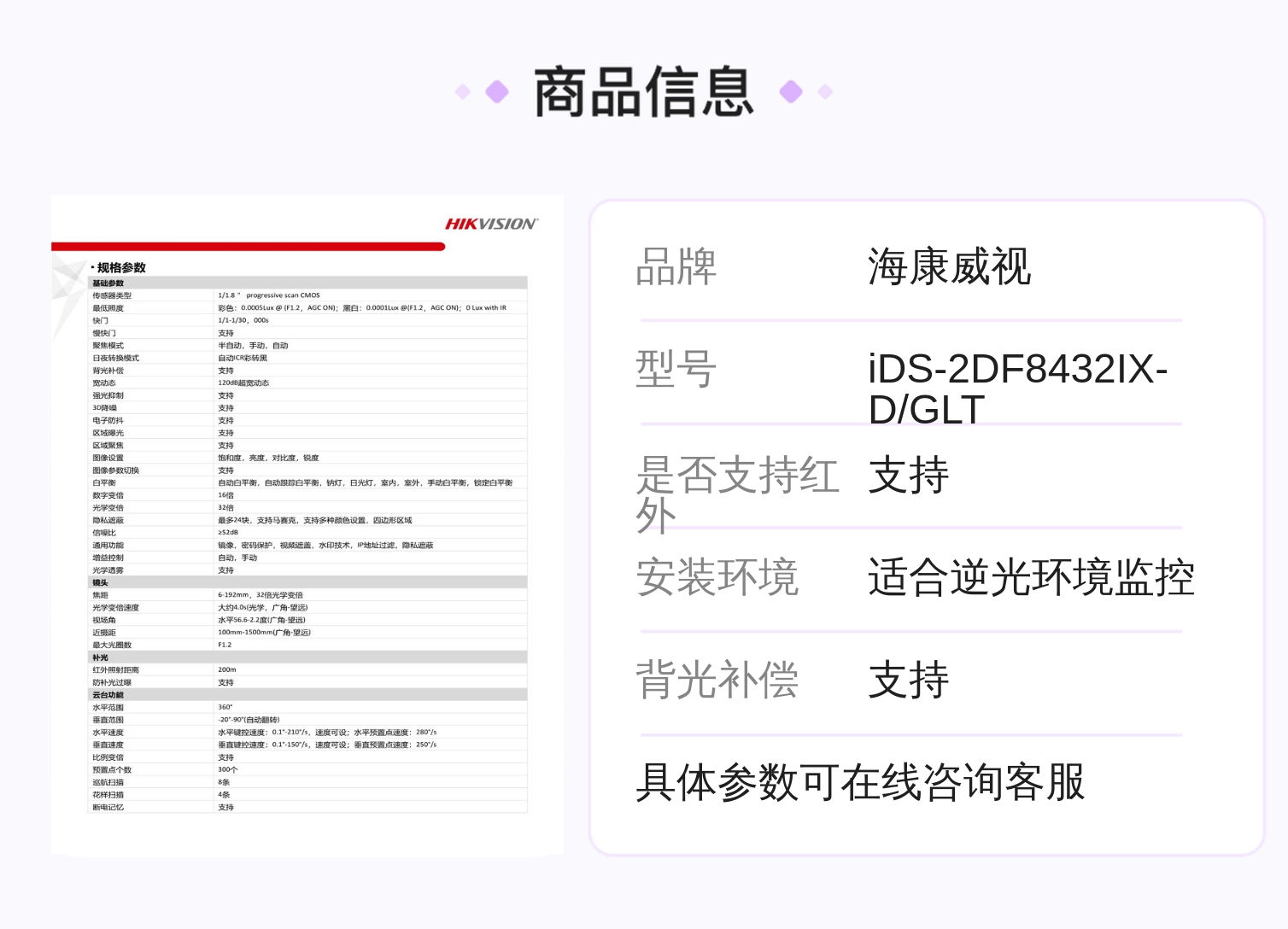The height and width of the screenshot is (929, 1288).
Task: Click the '光学变倍' row label
Action: tap(108, 507)
